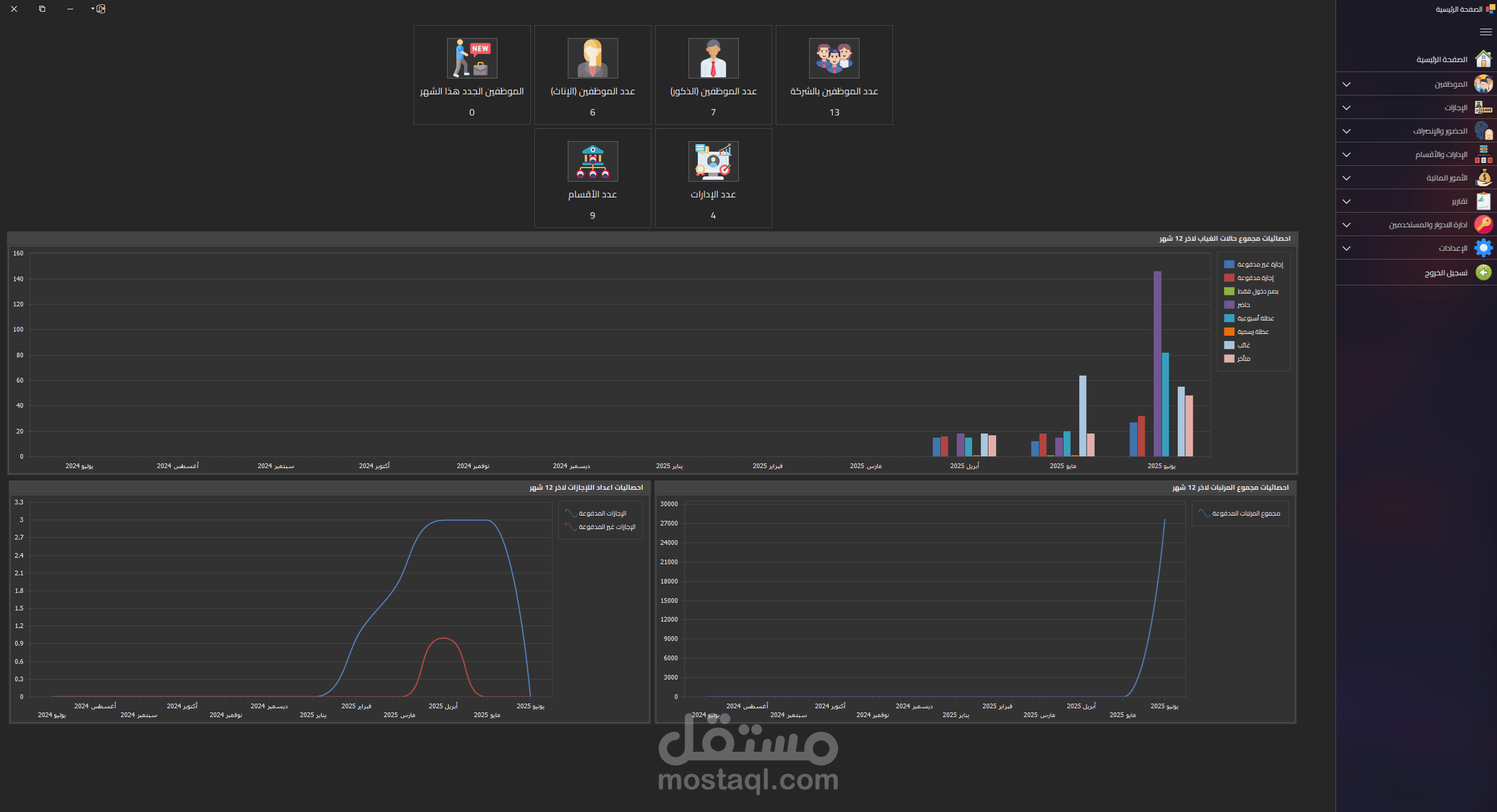Image resolution: width=1497 pixels, height=812 pixels.
Task: Toggle the hamburger sidebar menu
Action: pos(1485,32)
